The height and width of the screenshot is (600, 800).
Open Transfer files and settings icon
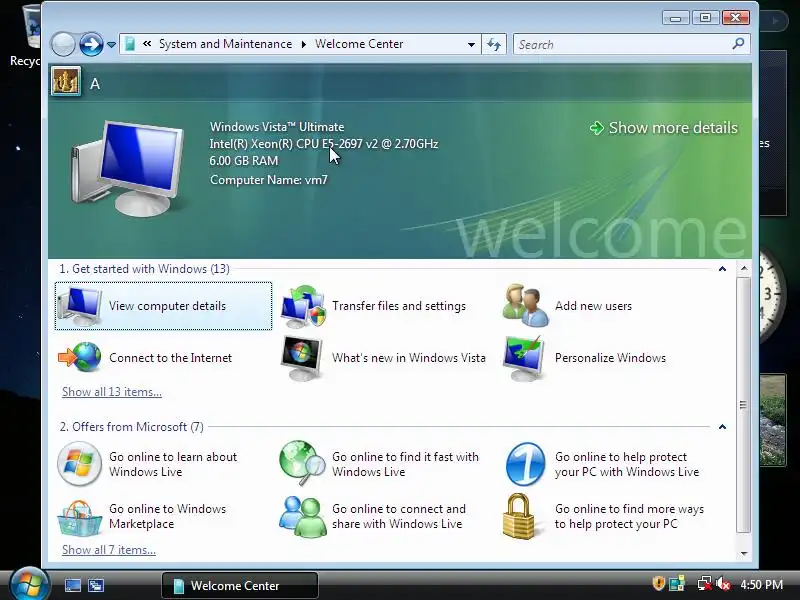[x=303, y=306]
